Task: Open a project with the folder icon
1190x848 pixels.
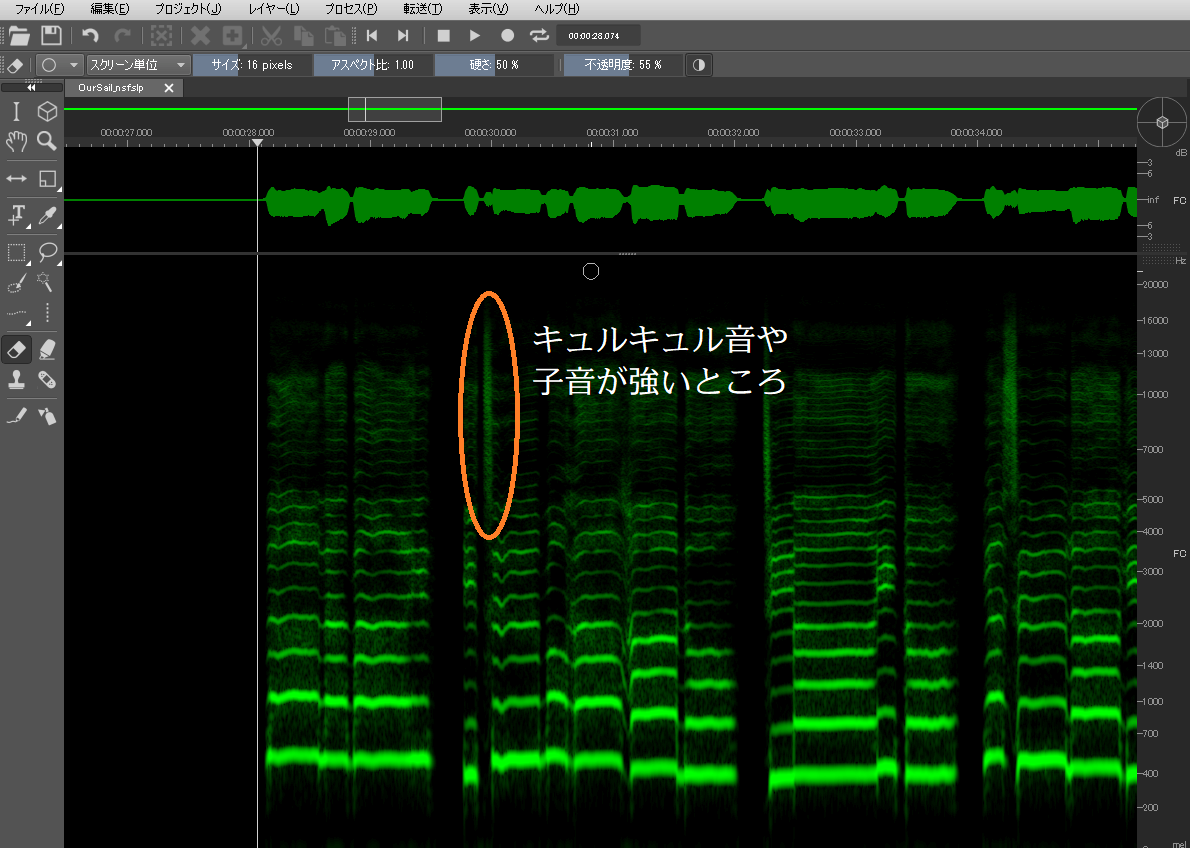Action: click(x=19, y=35)
